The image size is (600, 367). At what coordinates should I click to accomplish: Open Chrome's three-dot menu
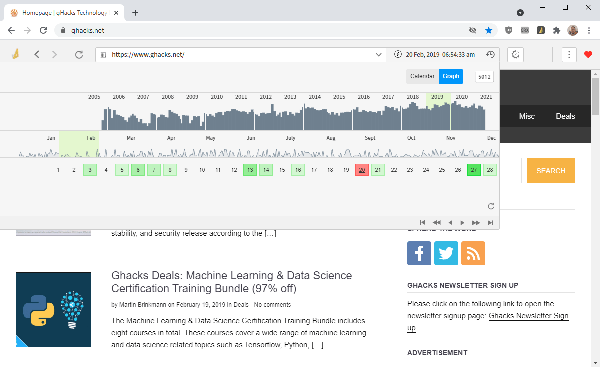(x=589, y=30)
